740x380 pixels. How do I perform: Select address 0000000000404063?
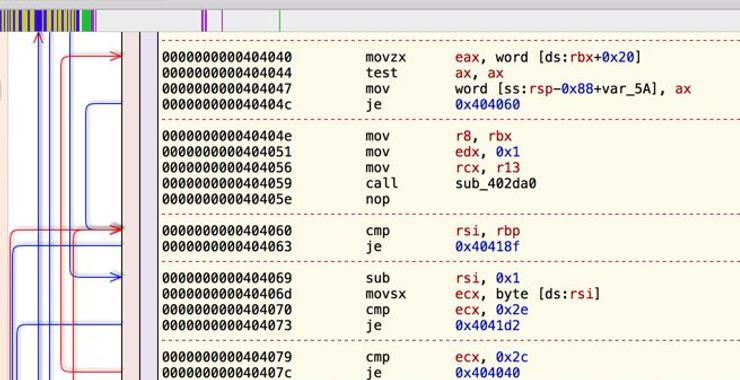point(227,246)
